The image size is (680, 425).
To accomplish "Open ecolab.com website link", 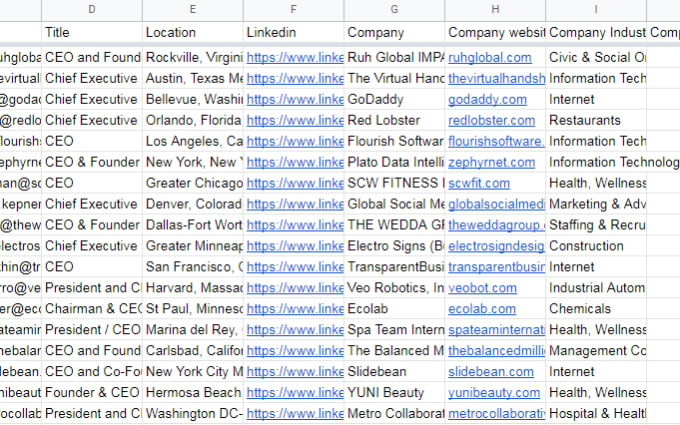I will 482,309.
